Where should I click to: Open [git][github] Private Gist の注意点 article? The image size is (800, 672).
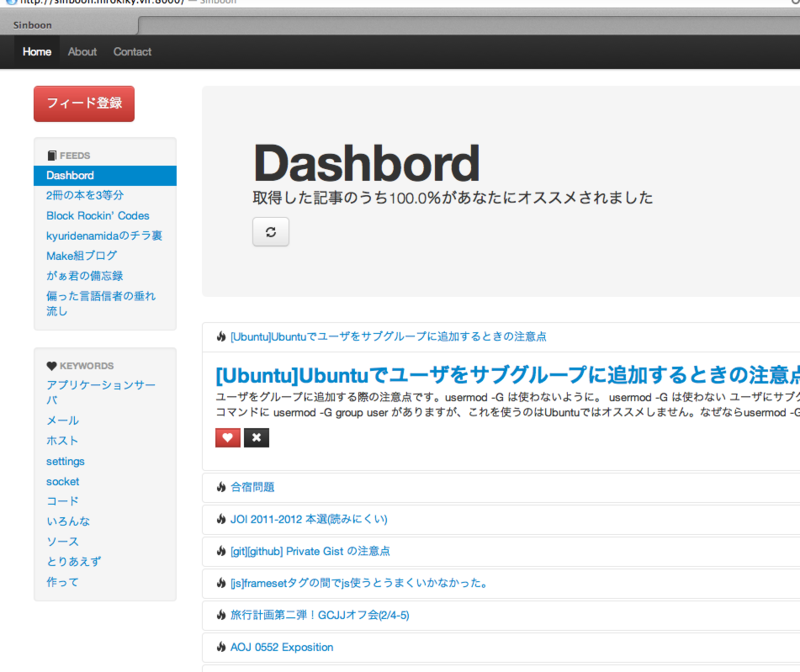click(x=310, y=551)
